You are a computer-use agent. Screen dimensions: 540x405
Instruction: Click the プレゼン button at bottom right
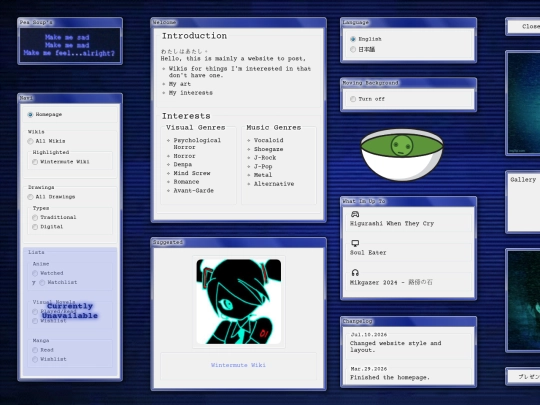pyautogui.click(x=523, y=376)
